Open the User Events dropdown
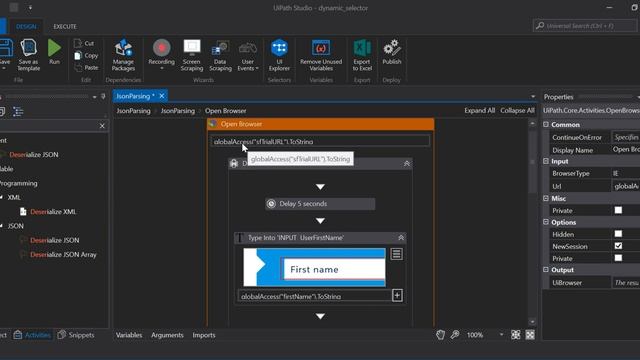The height and width of the screenshot is (360, 640). (248, 55)
